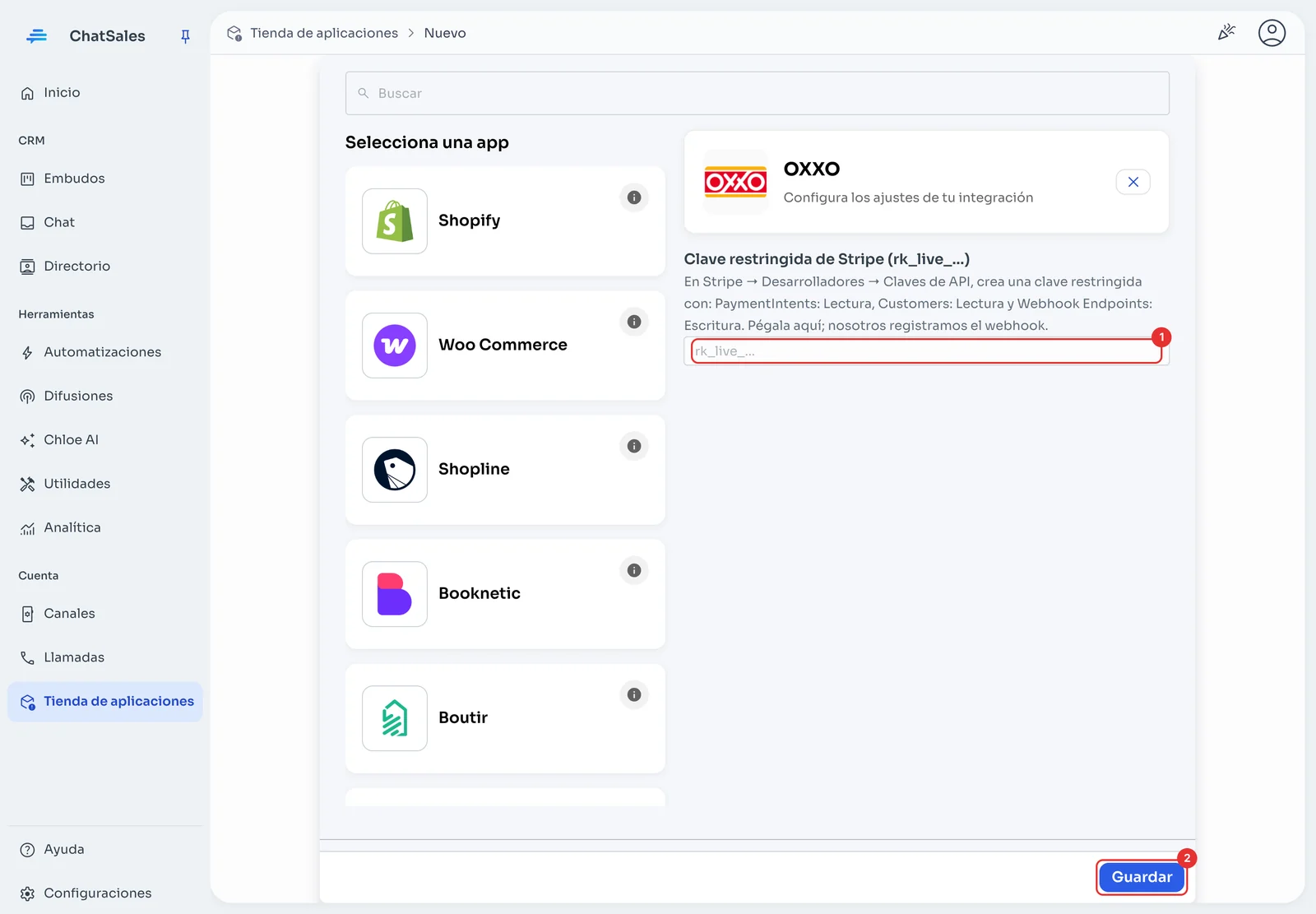This screenshot has height=914, width=1316.
Task: Click the Boutir info icon
Action: click(x=633, y=694)
